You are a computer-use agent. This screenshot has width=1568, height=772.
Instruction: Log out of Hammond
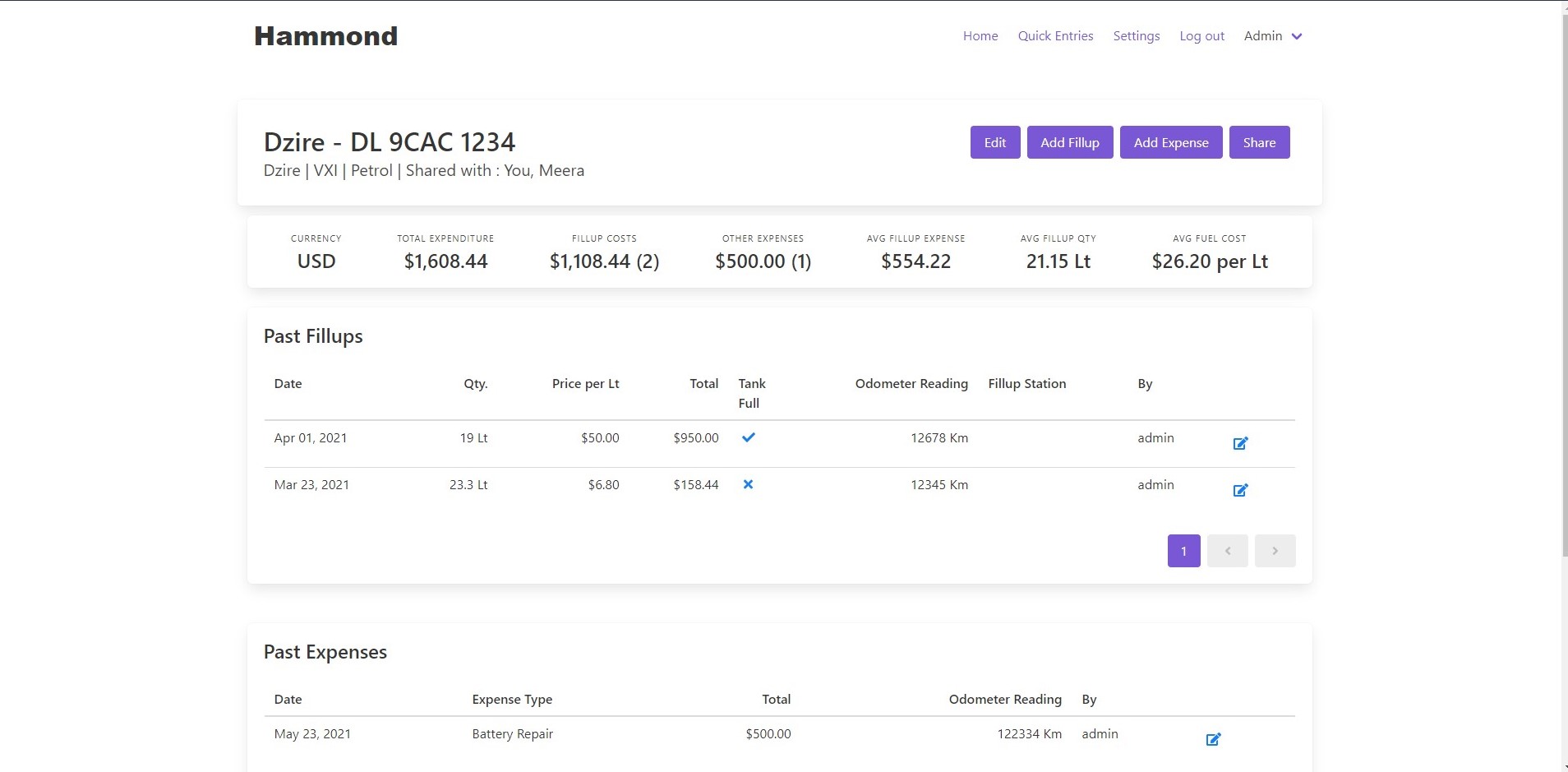[1201, 36]
